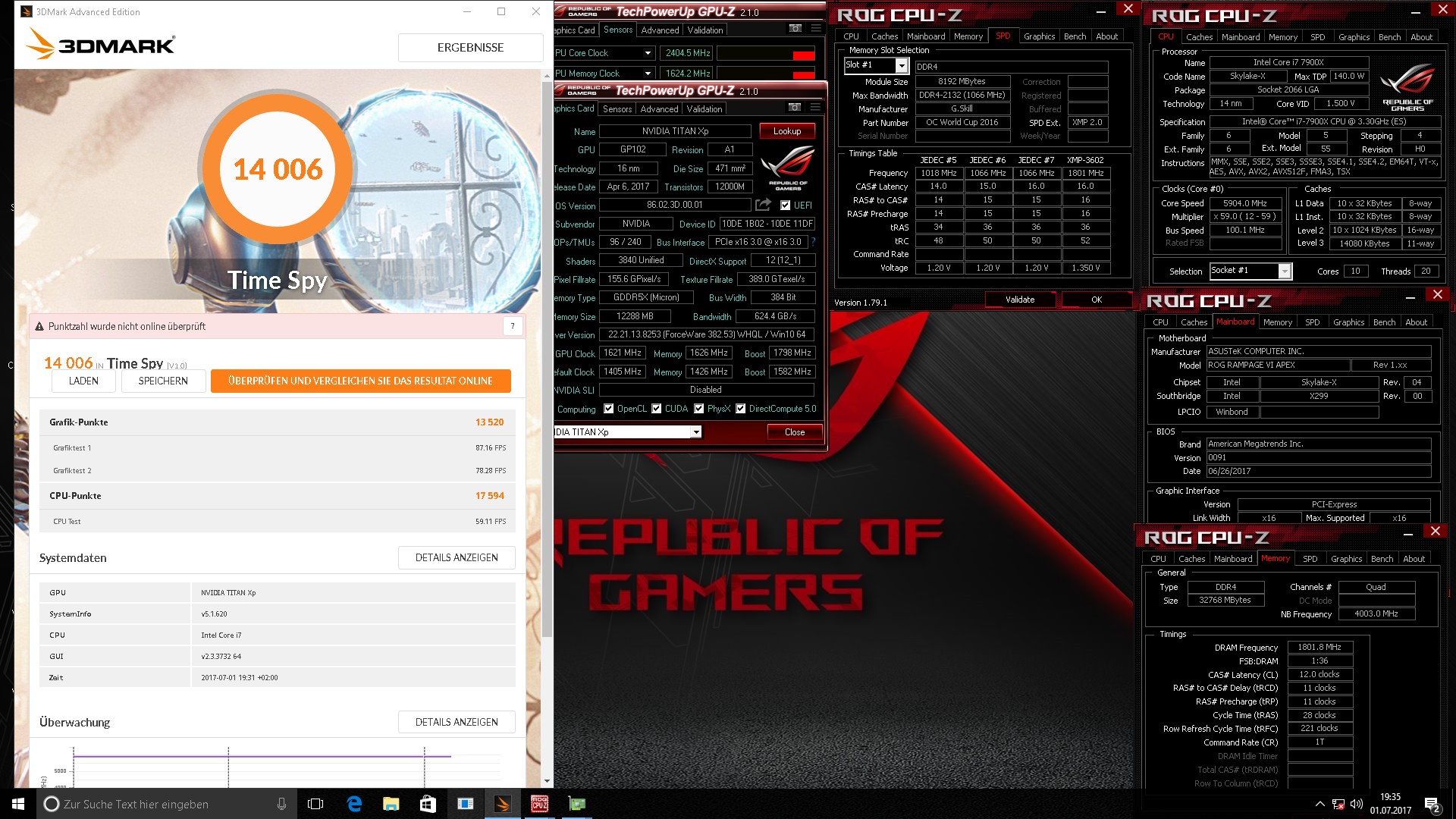Click the 3DMark logo in the header

point(100,44)
